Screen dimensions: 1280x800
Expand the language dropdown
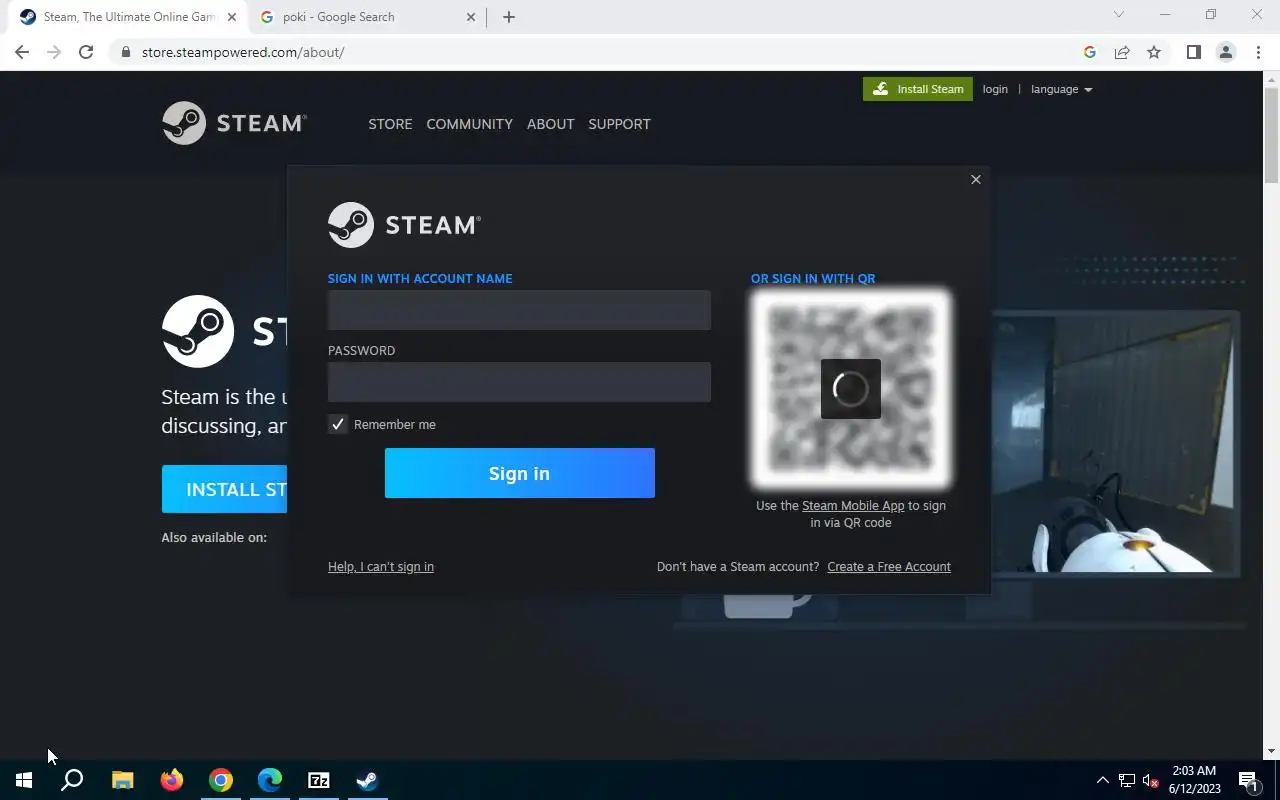pos(1061,89)
